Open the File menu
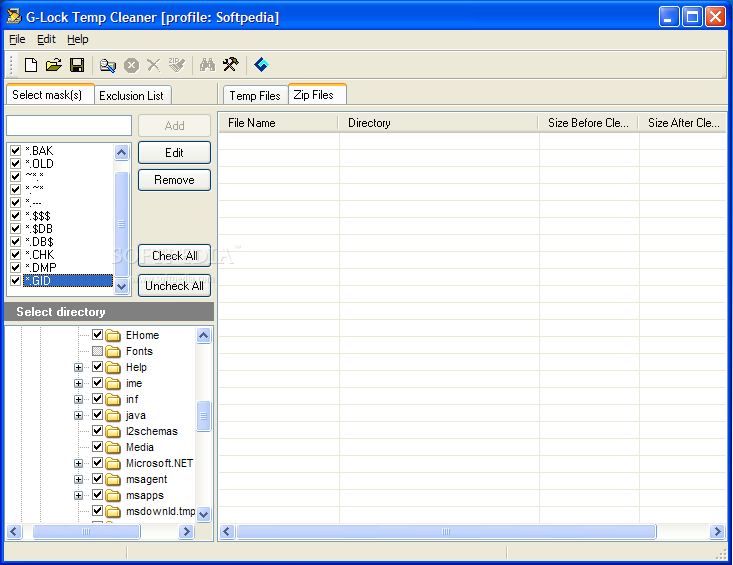The width and height of the screenshot is (733, 565). [17, 39]
